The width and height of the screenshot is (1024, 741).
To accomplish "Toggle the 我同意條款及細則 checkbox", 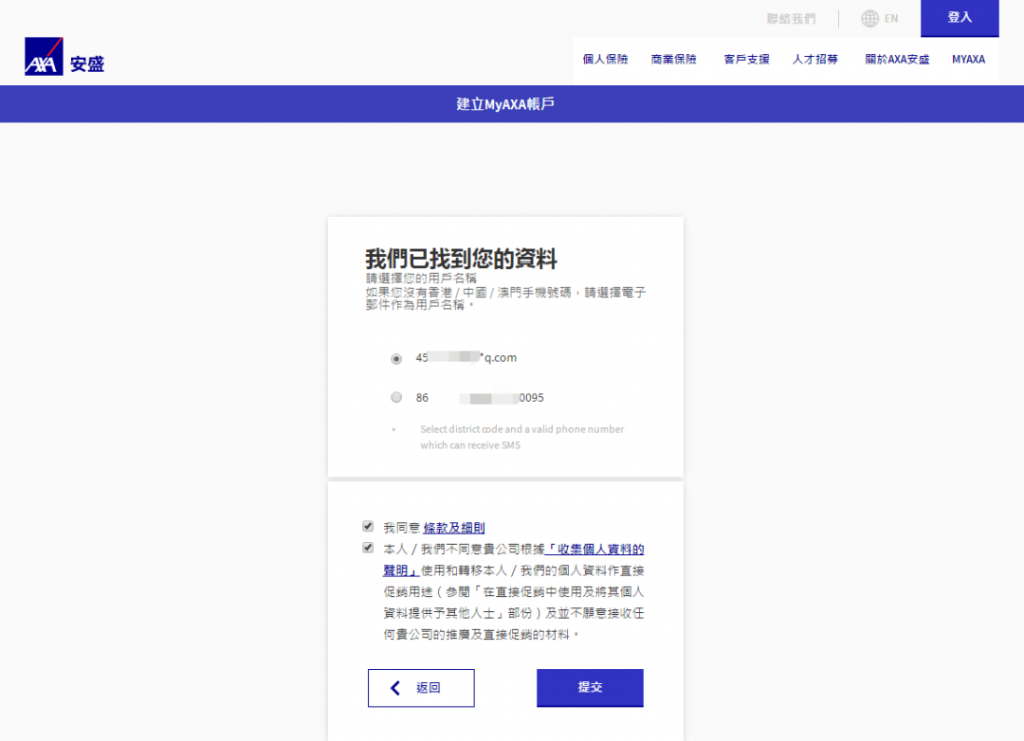I will (368, 526).
